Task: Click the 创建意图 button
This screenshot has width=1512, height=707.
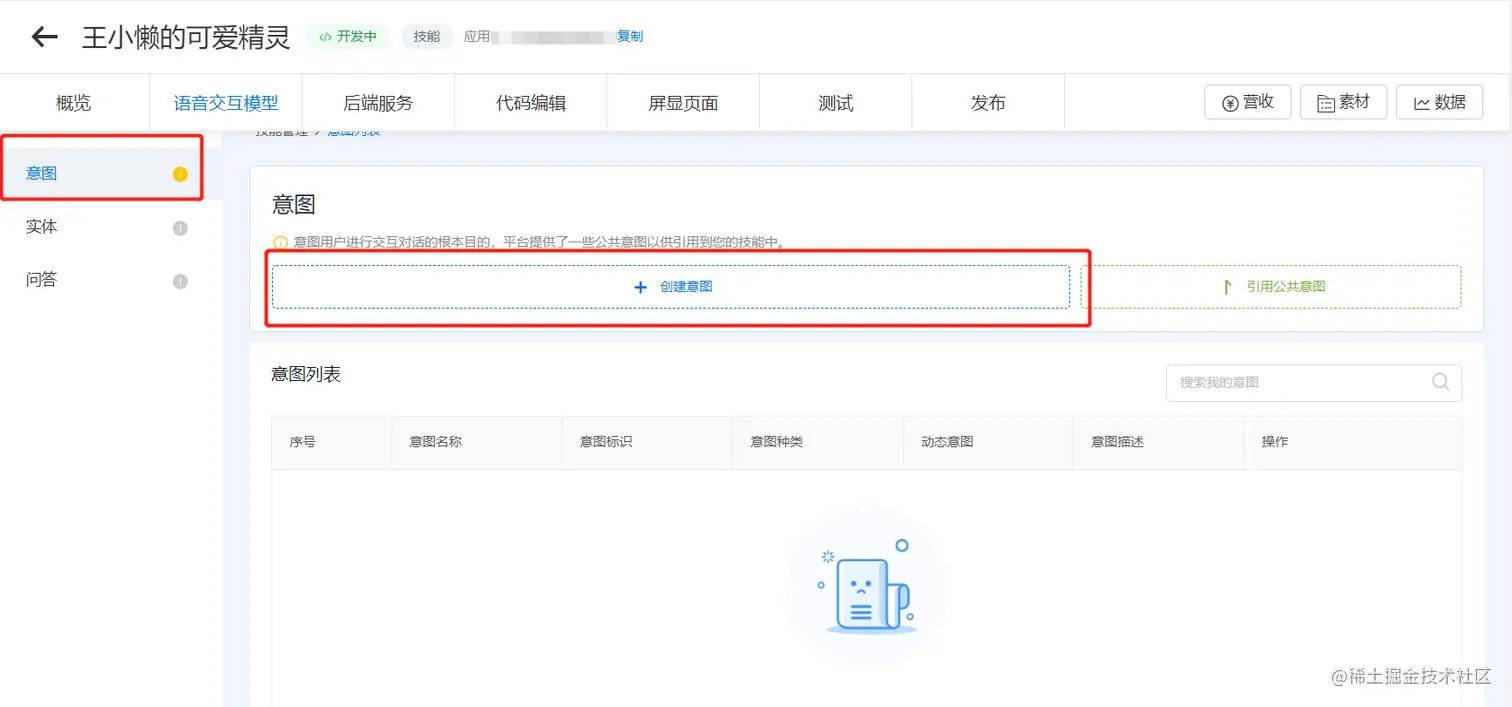Action: (671, 286)
